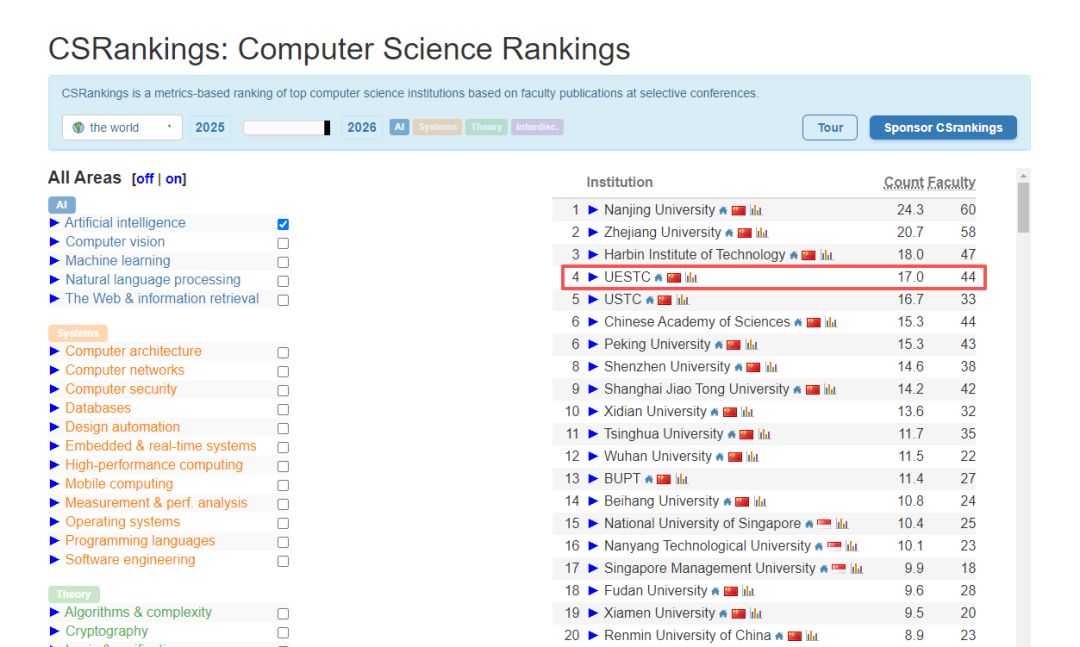Uncheck the Artificial intelligence checkbox
This screenshot has width=1080, height=647.
coord(283,224)
